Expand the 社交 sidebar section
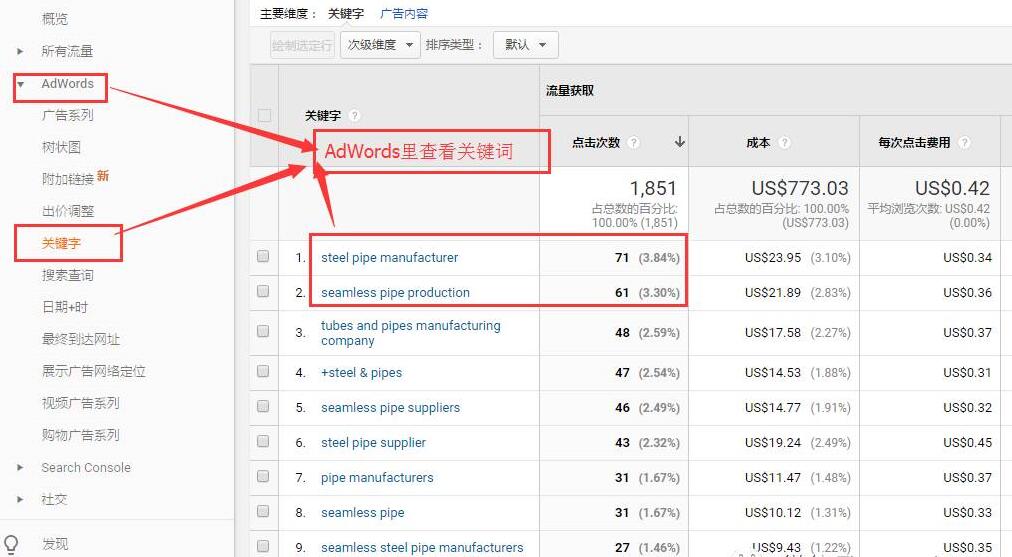The width and height of the screenshot is (1012, 557). 20,499
